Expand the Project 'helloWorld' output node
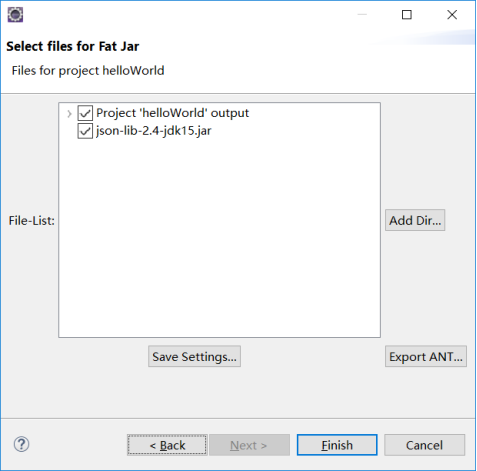Viewport: 477px width, 471px height. pos(69,114)
